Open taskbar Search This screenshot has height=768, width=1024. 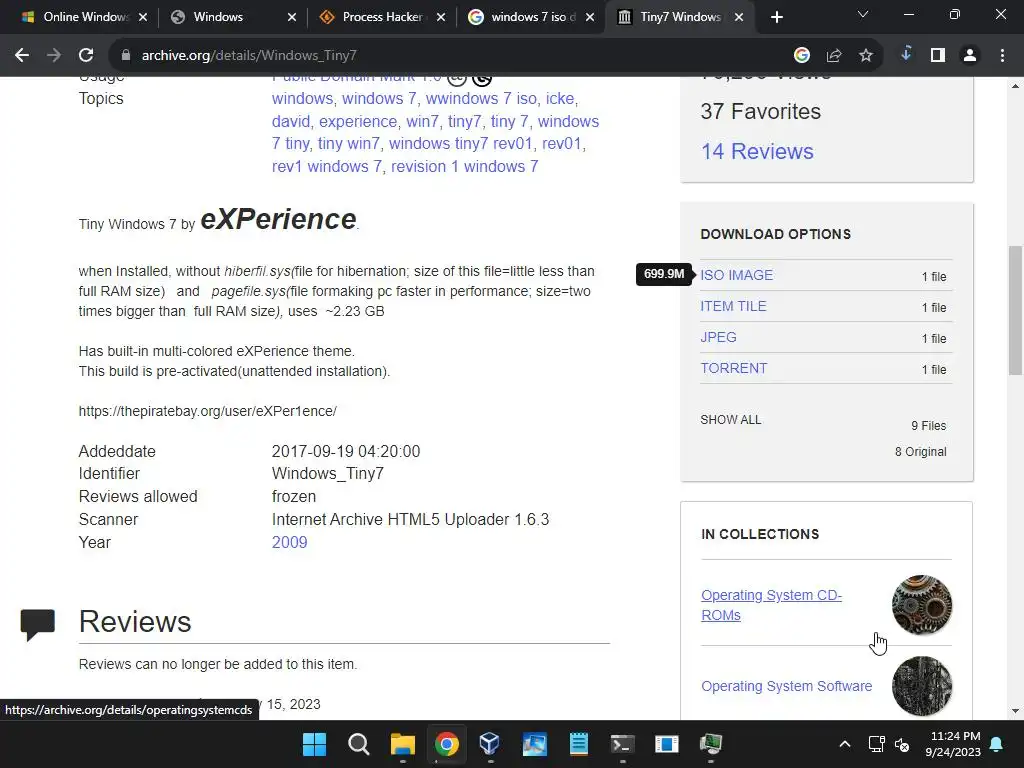(359, 744)
